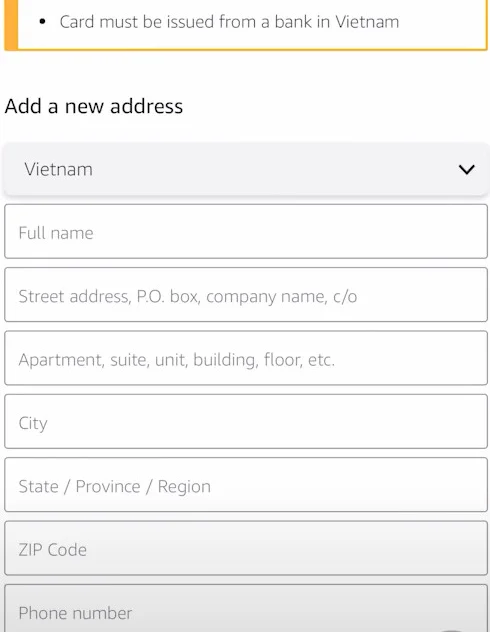
Task: Click the 'ZIP Code' placeholder label
Action: 53,550
